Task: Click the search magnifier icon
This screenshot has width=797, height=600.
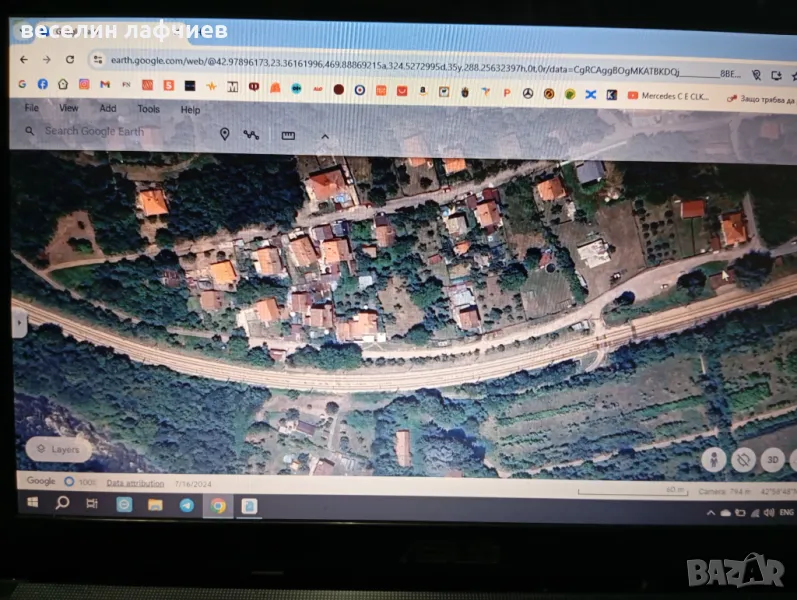Action: [x=29, y=131]
